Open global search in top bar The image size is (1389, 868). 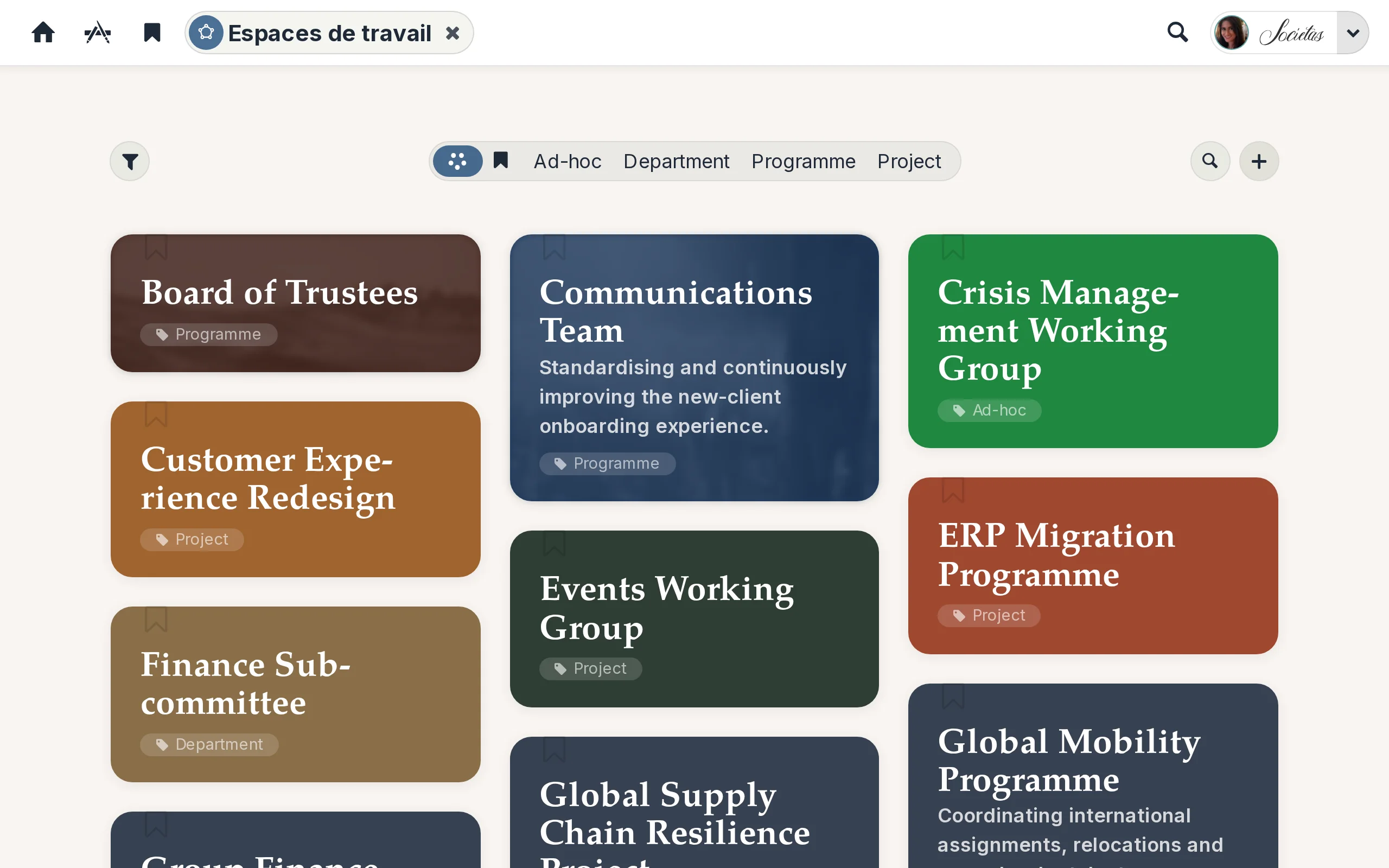click(x=1177, y=32)
